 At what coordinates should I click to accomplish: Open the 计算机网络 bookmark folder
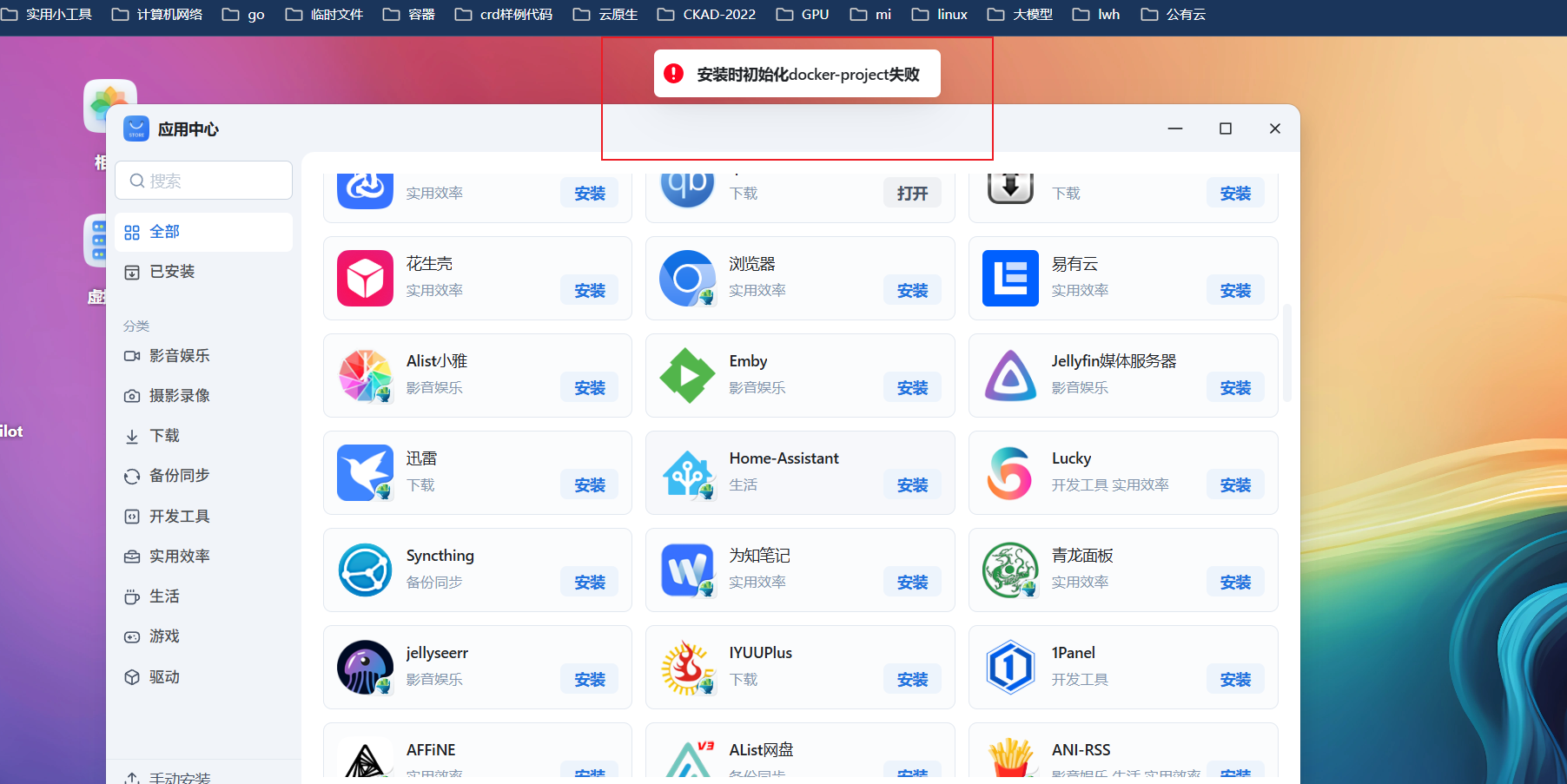[x=157, y=14]
